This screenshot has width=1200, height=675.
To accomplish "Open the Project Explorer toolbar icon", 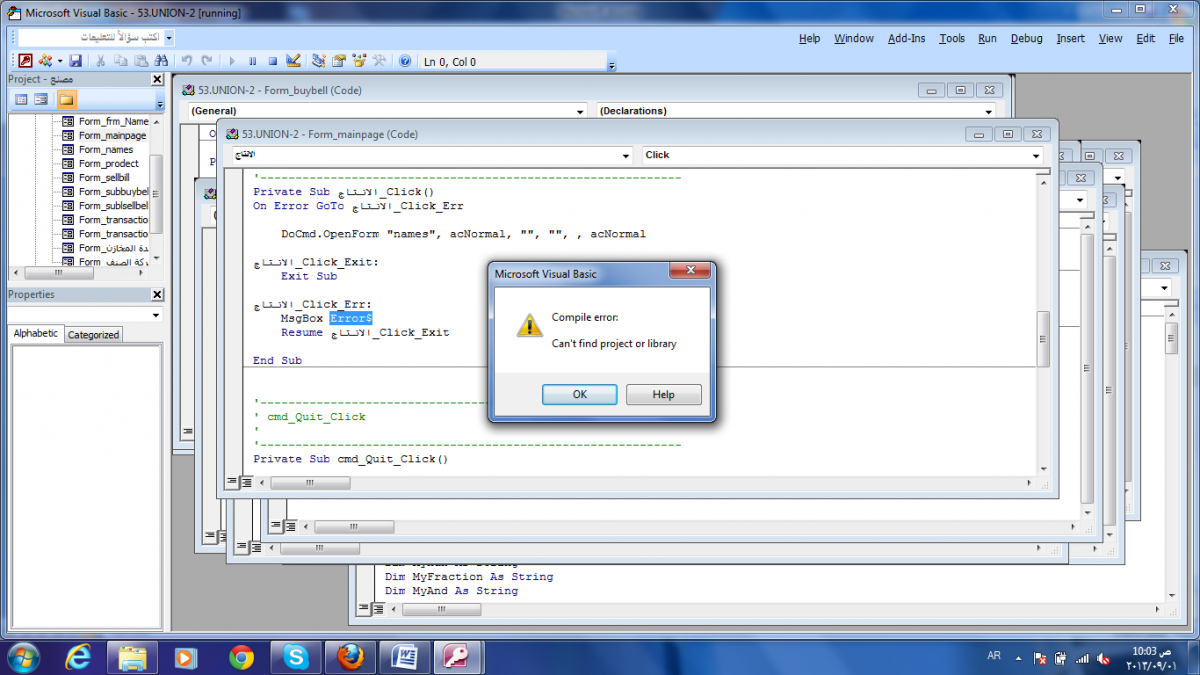I will point(319,61).
